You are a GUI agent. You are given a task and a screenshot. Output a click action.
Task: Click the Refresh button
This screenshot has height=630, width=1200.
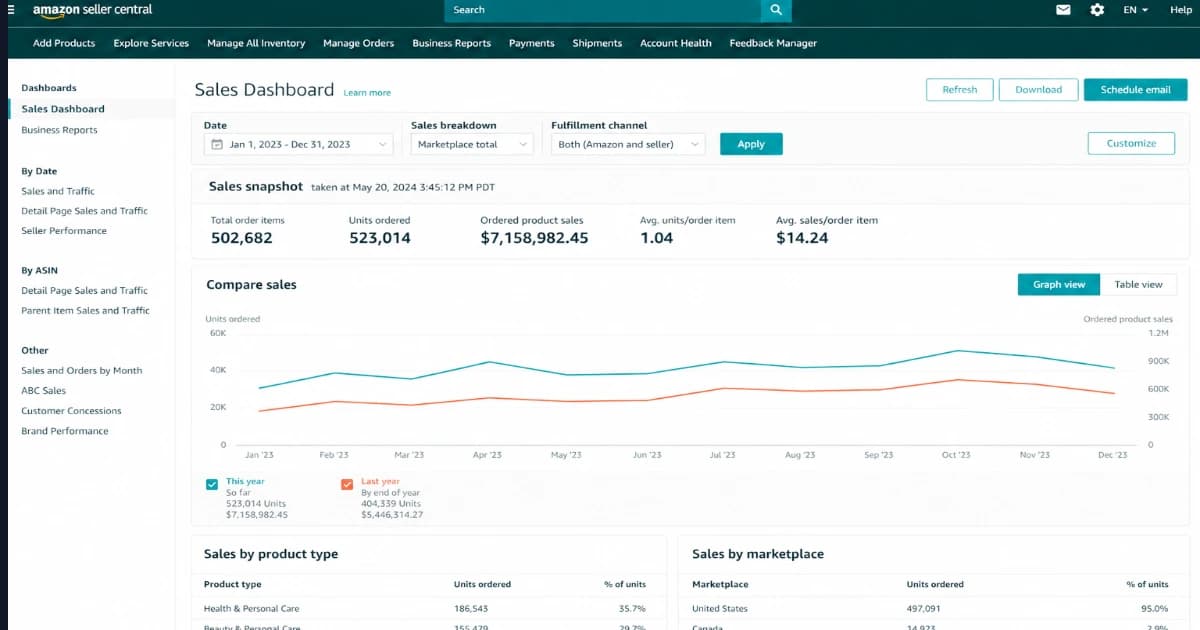pos(959,90)
